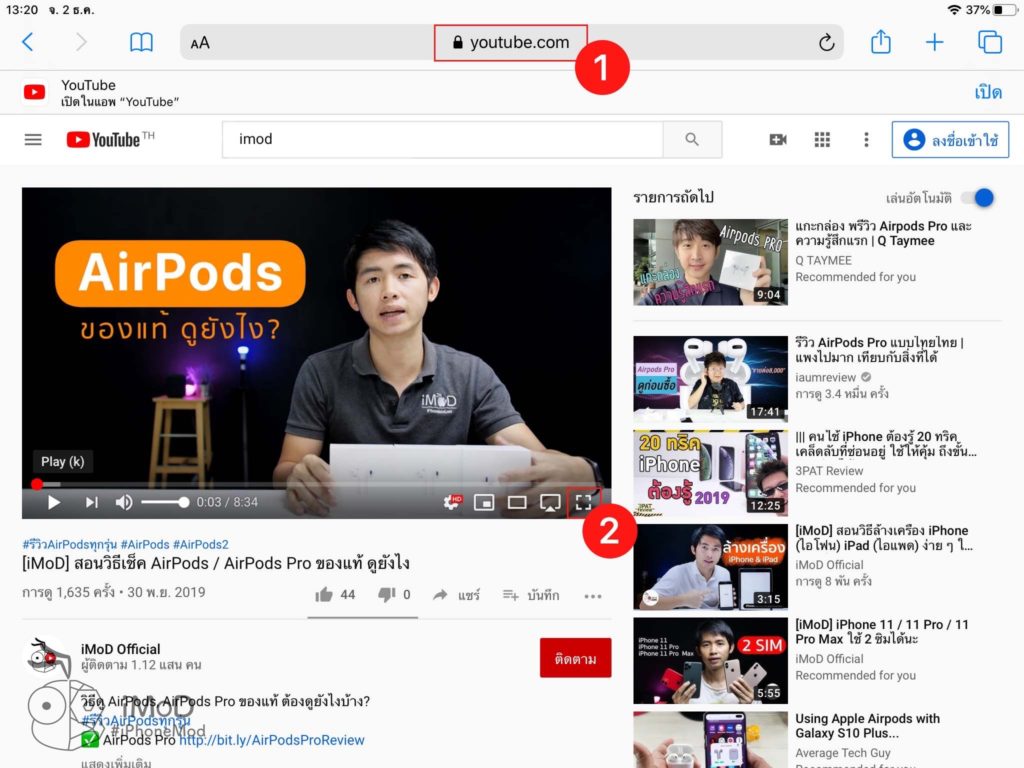Enter fullscreen mode on the video player
Screen dimensions: 1024x768
point(584,503)
